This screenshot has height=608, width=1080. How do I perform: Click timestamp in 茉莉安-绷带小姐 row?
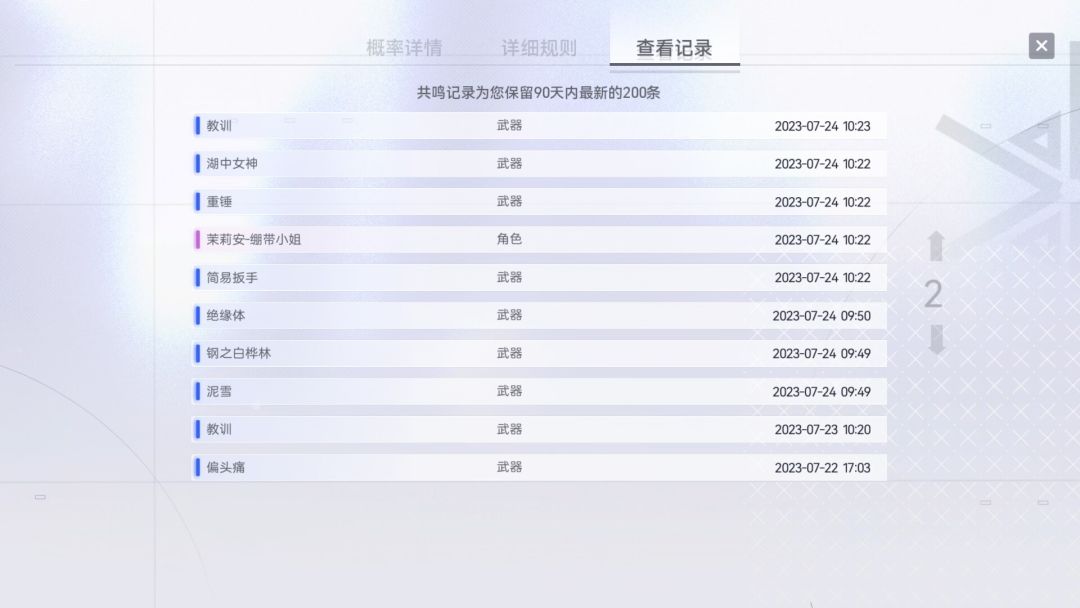pos(822,240)
